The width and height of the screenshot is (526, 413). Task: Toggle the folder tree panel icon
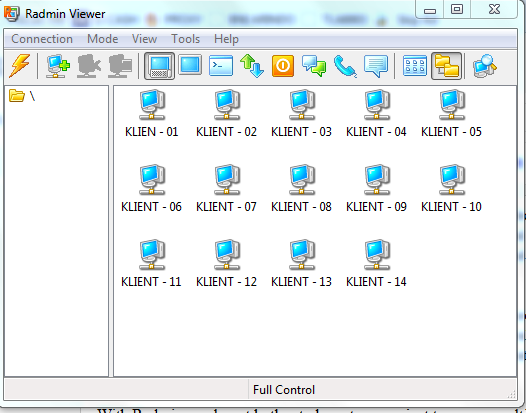point(446,66)
